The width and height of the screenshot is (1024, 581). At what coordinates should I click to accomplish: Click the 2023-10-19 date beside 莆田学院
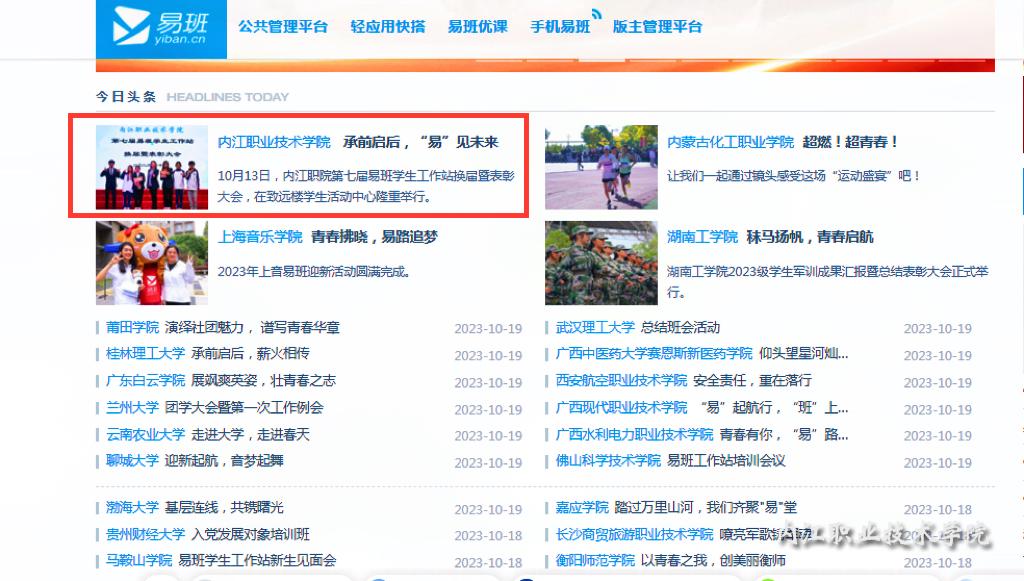tap(488, 329)
